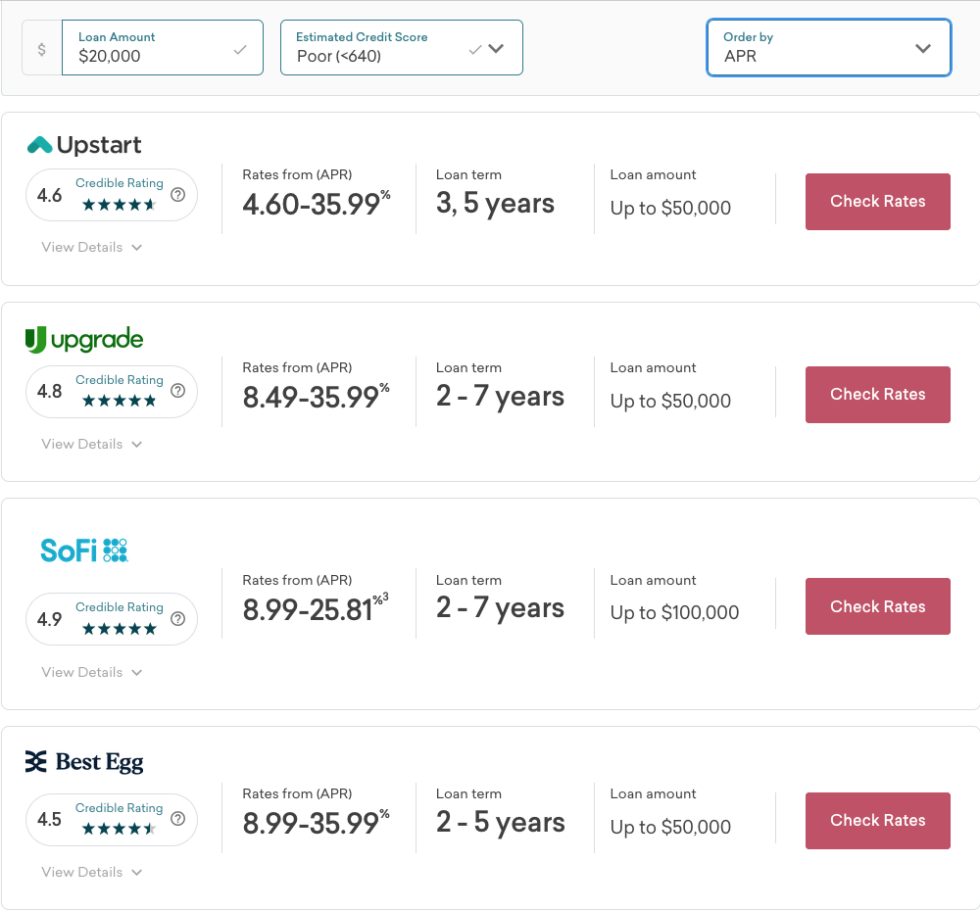Image resolution: width=980 pixels, height=910 pixels.
Task: Click Check Rates for Best Egg
Action: (x=877, y=820)
